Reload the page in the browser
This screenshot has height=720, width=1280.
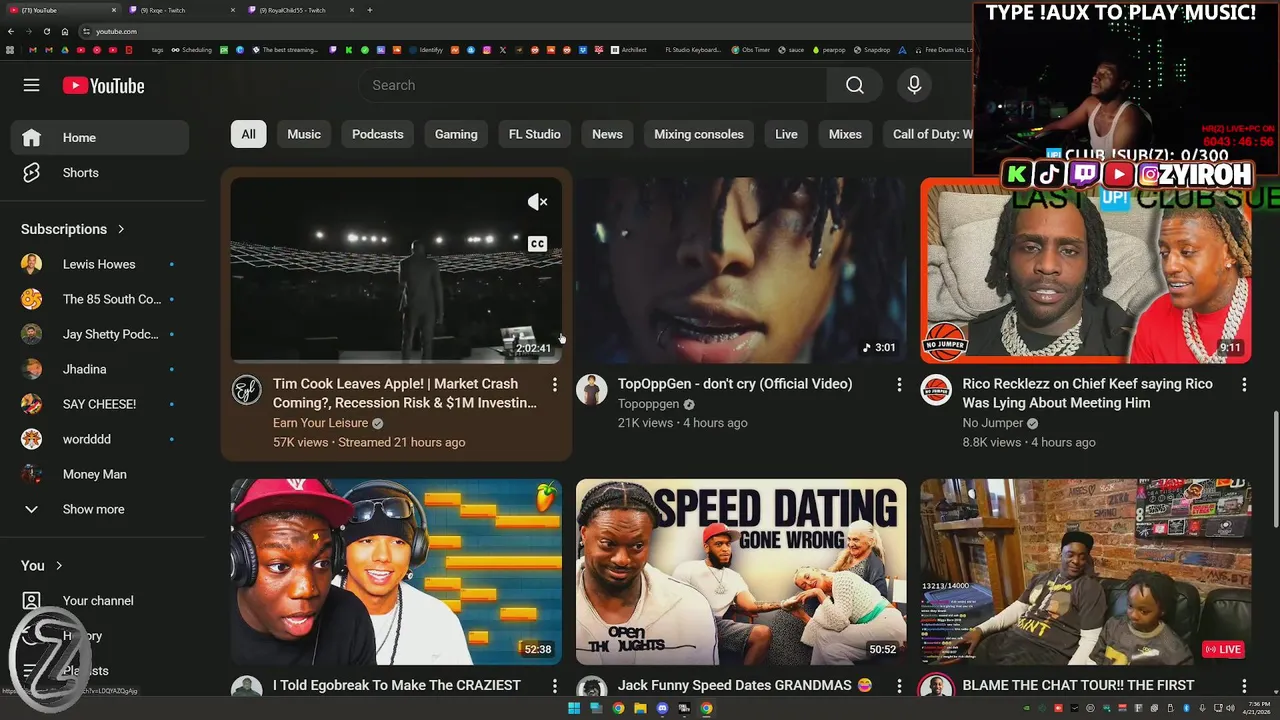(x=46, y=31)
